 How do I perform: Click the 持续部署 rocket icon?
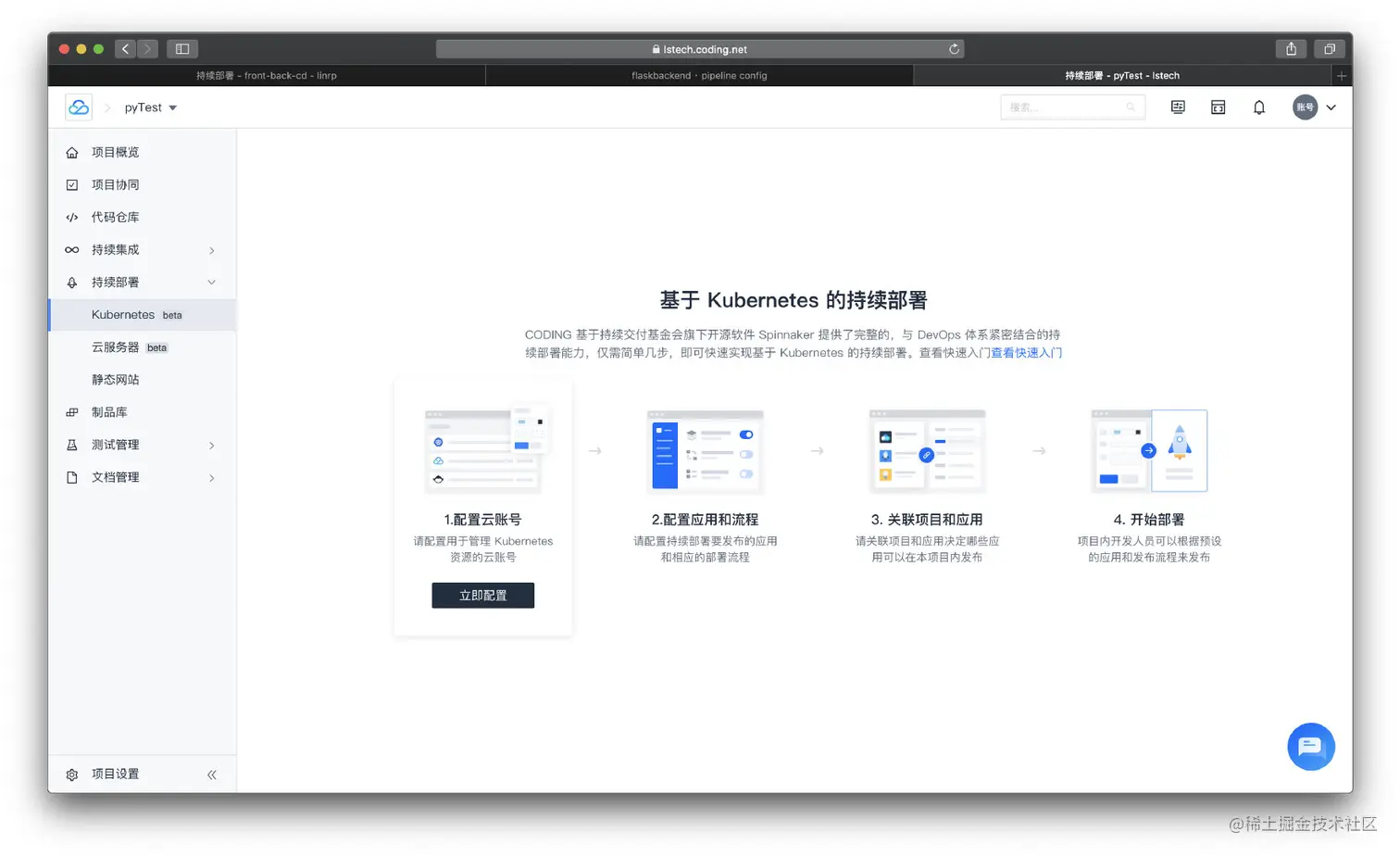pos(72,283)
